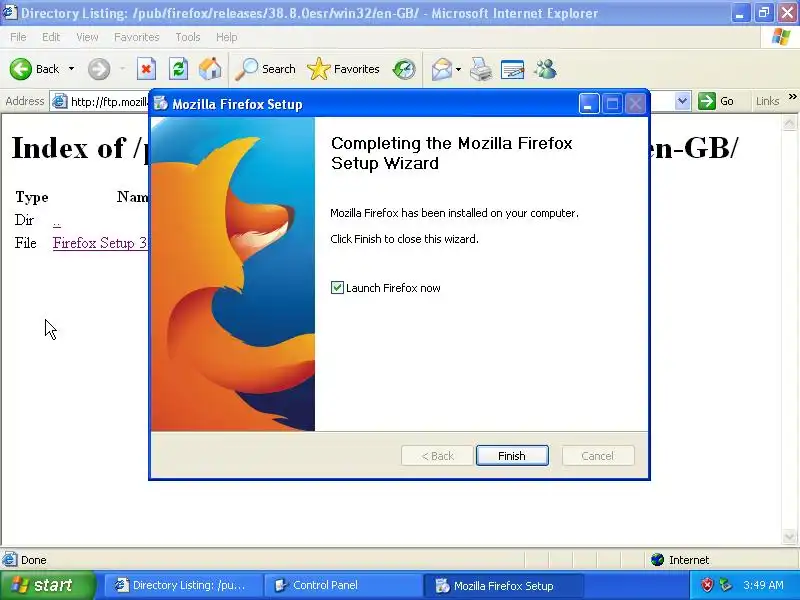Screen dimensions: 800x600
Task: Click the IE page scrollbar up arrow
Action: point(789,122)
